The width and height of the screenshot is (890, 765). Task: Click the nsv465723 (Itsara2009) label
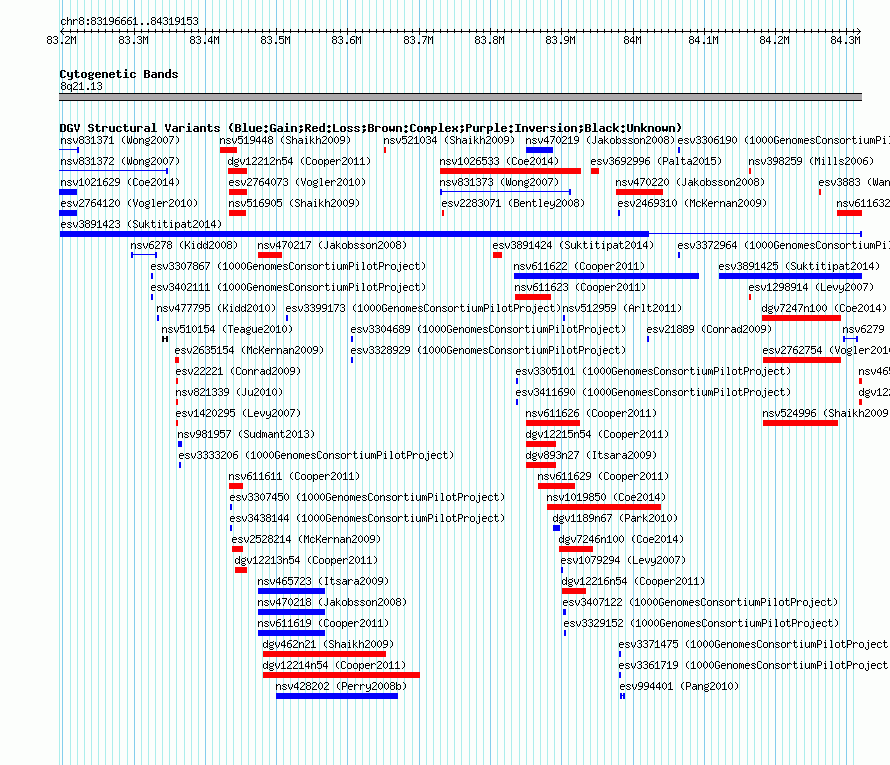(323, 581)
